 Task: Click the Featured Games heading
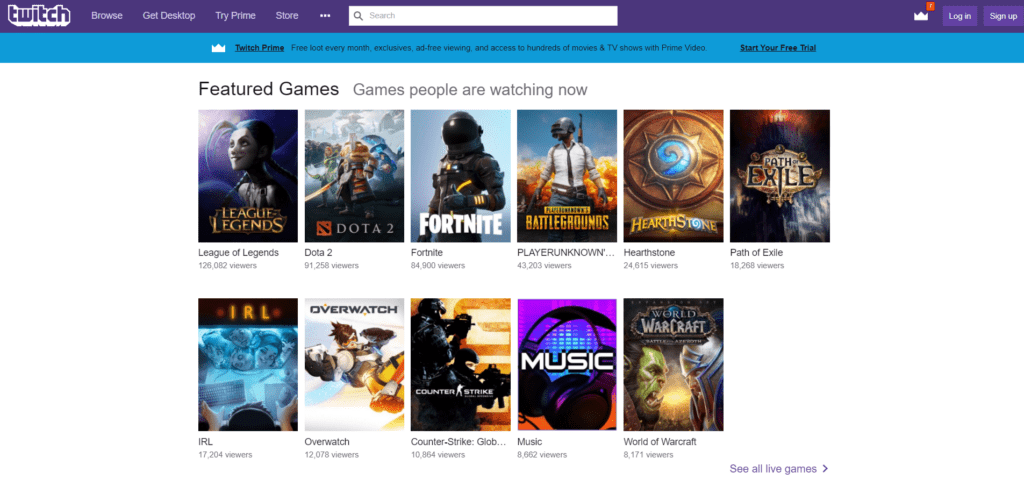click(x=268, y=89)
